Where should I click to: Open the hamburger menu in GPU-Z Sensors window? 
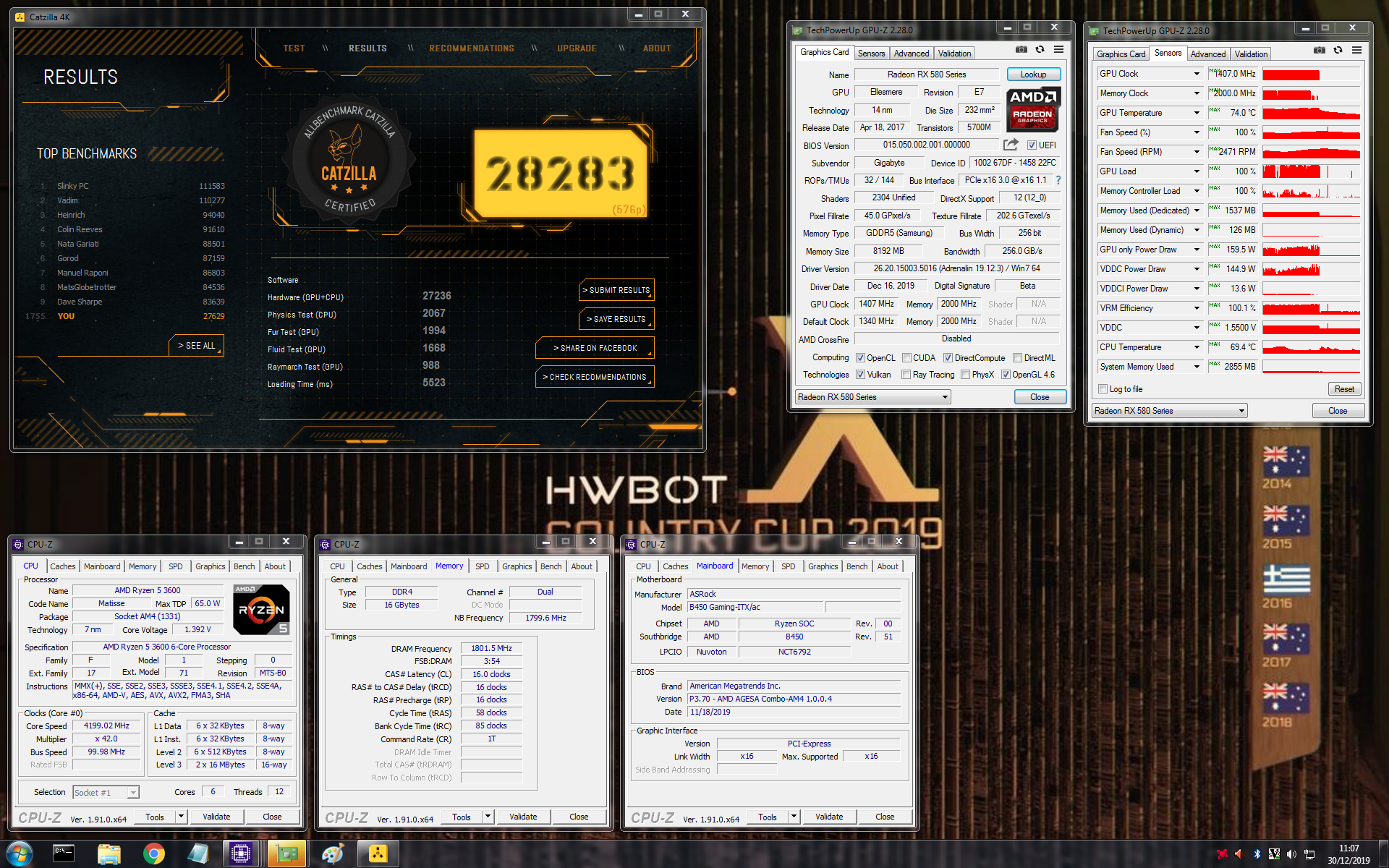click(1356, 50)
